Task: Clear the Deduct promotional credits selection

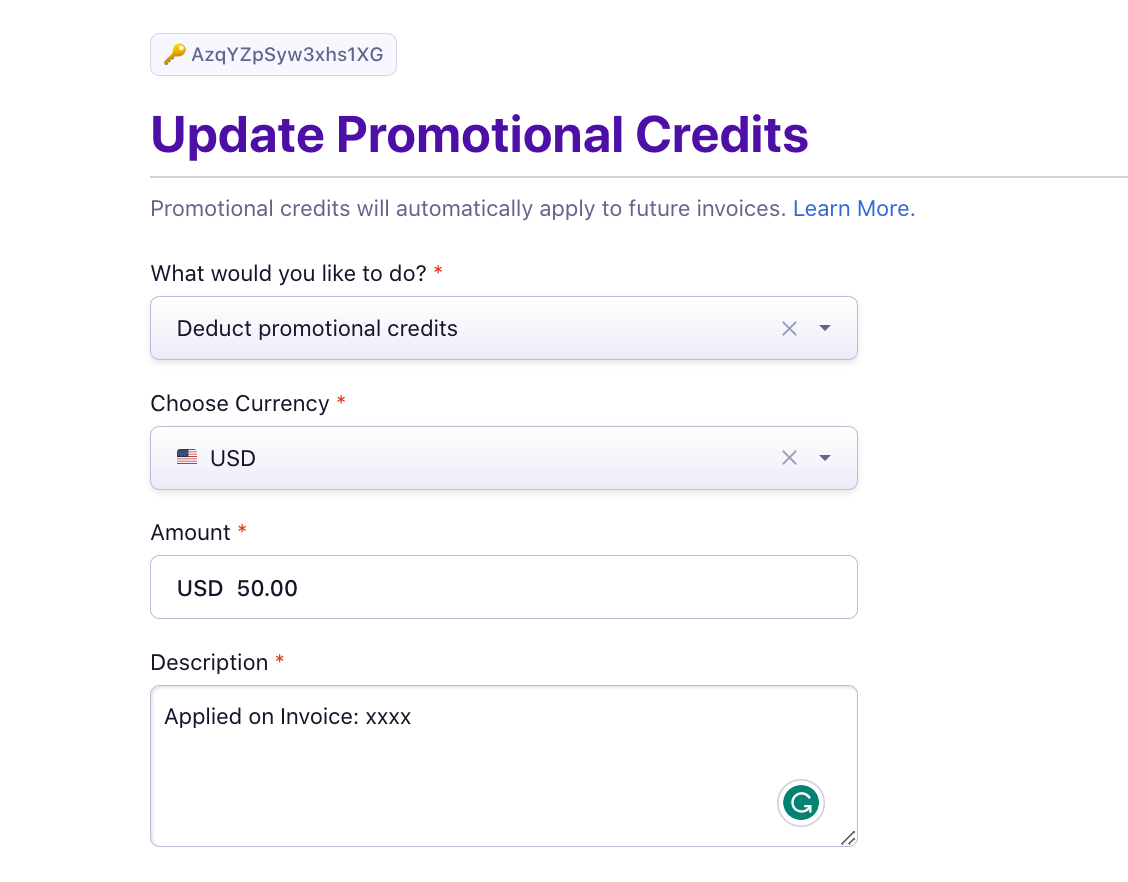Action: coord(789,329)
